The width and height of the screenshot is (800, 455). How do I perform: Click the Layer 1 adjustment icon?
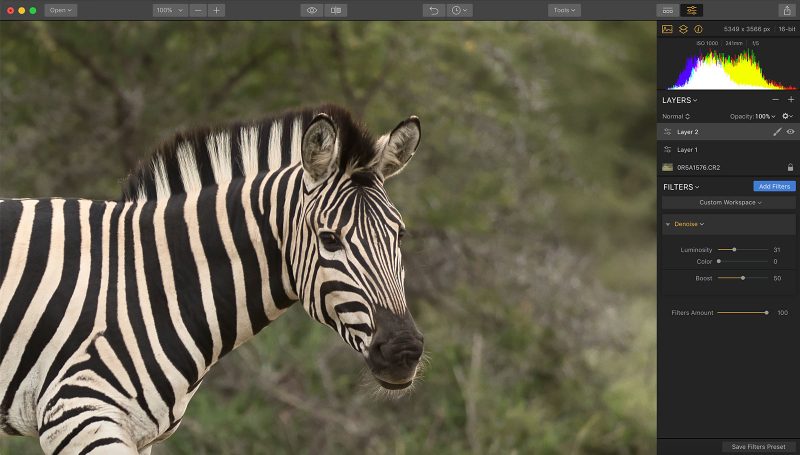click(667, 149)
